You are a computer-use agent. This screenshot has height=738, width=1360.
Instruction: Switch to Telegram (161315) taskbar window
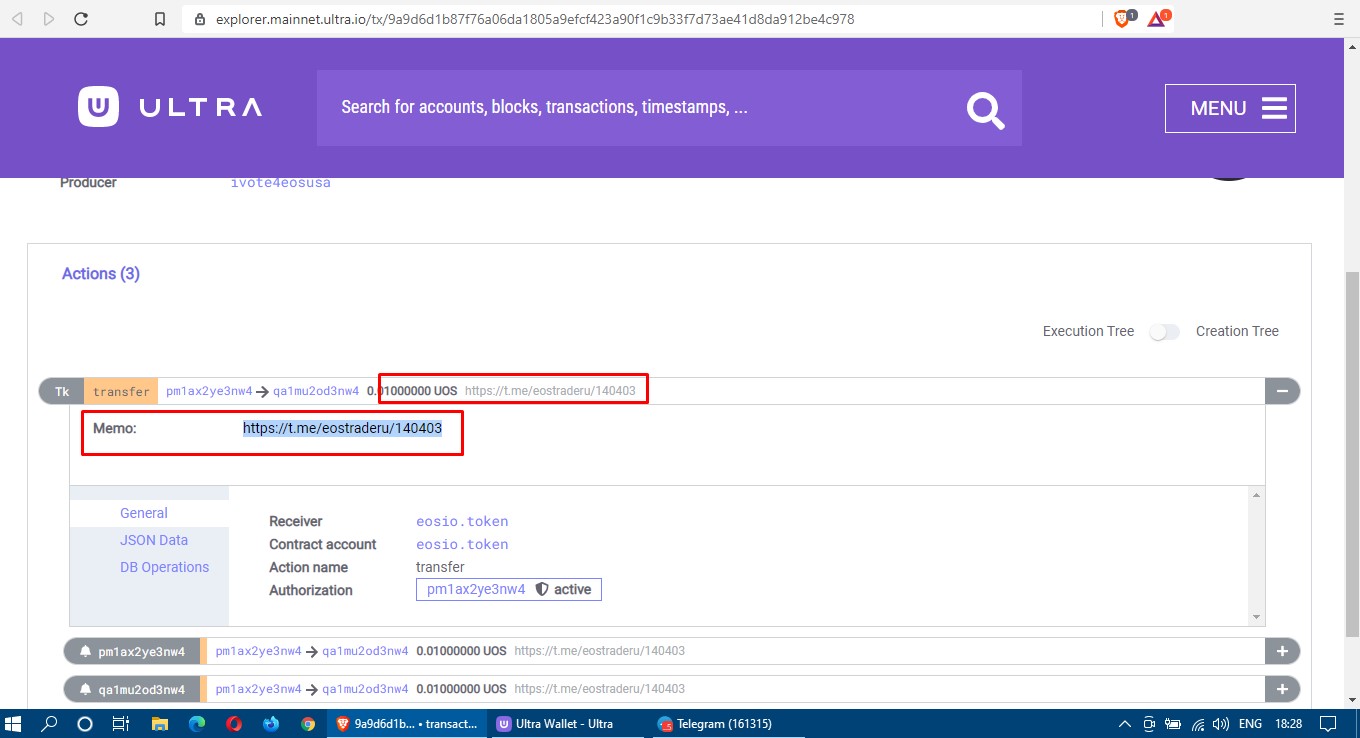point(728,723)
